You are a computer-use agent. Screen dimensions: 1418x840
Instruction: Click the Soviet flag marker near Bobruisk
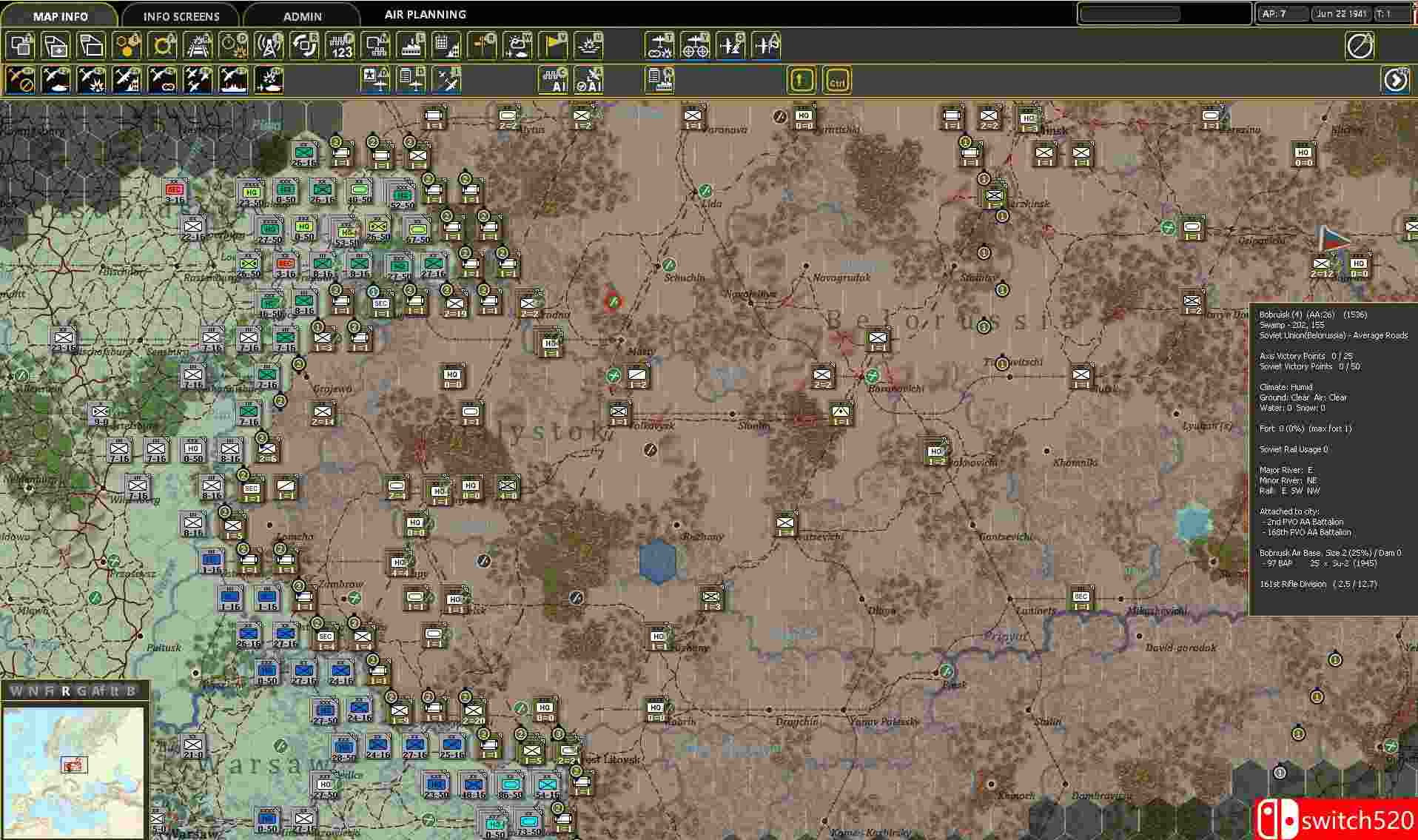click(x=1334, y=239)
